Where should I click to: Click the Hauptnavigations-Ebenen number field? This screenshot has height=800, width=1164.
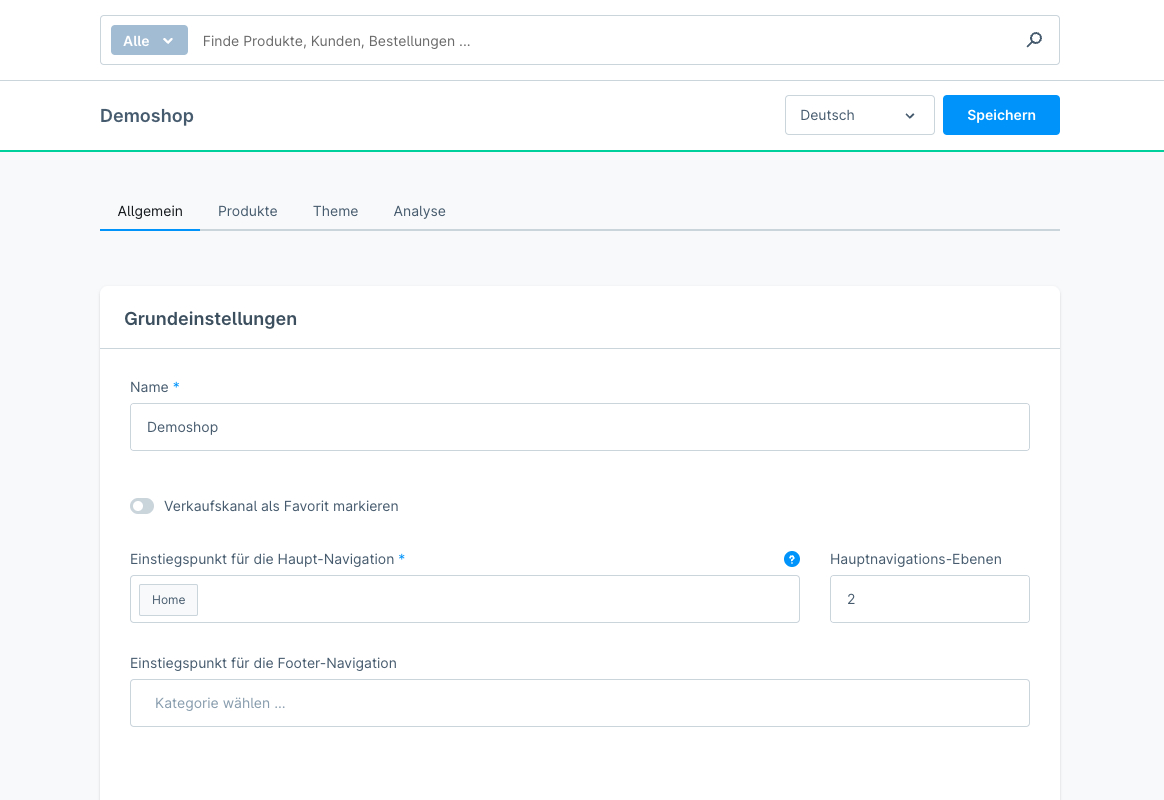point(929,599)
